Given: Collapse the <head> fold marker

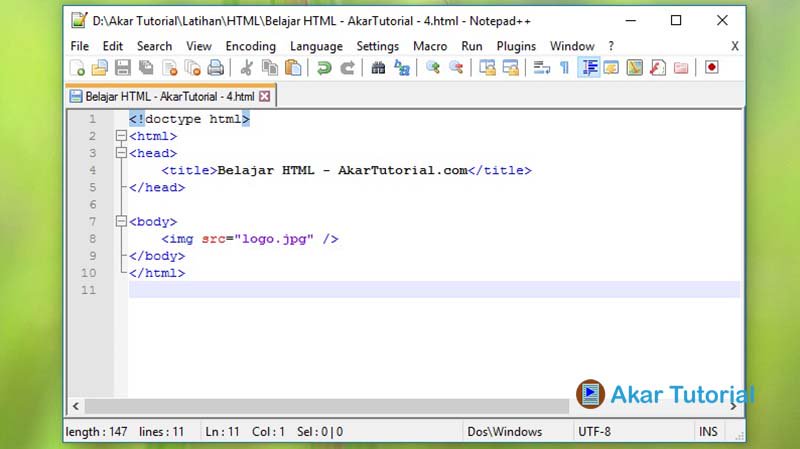Looking at the screenshot, I should [121, 153].
